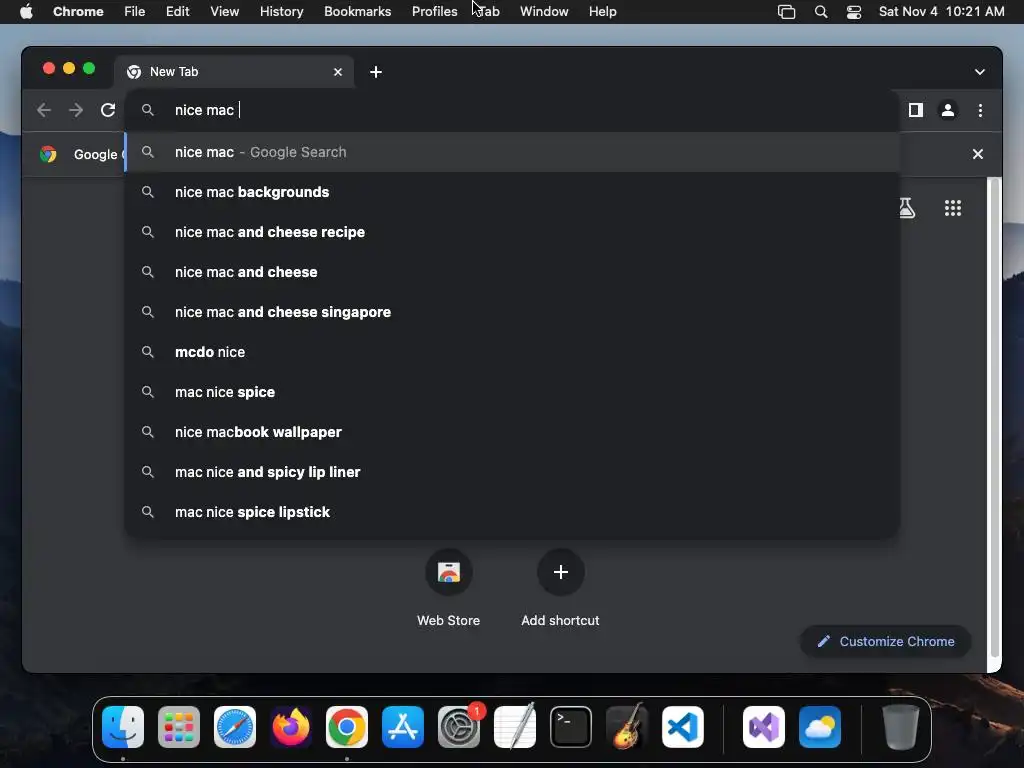Open the History menu
1024x768 pixels.
pos(281,11)
